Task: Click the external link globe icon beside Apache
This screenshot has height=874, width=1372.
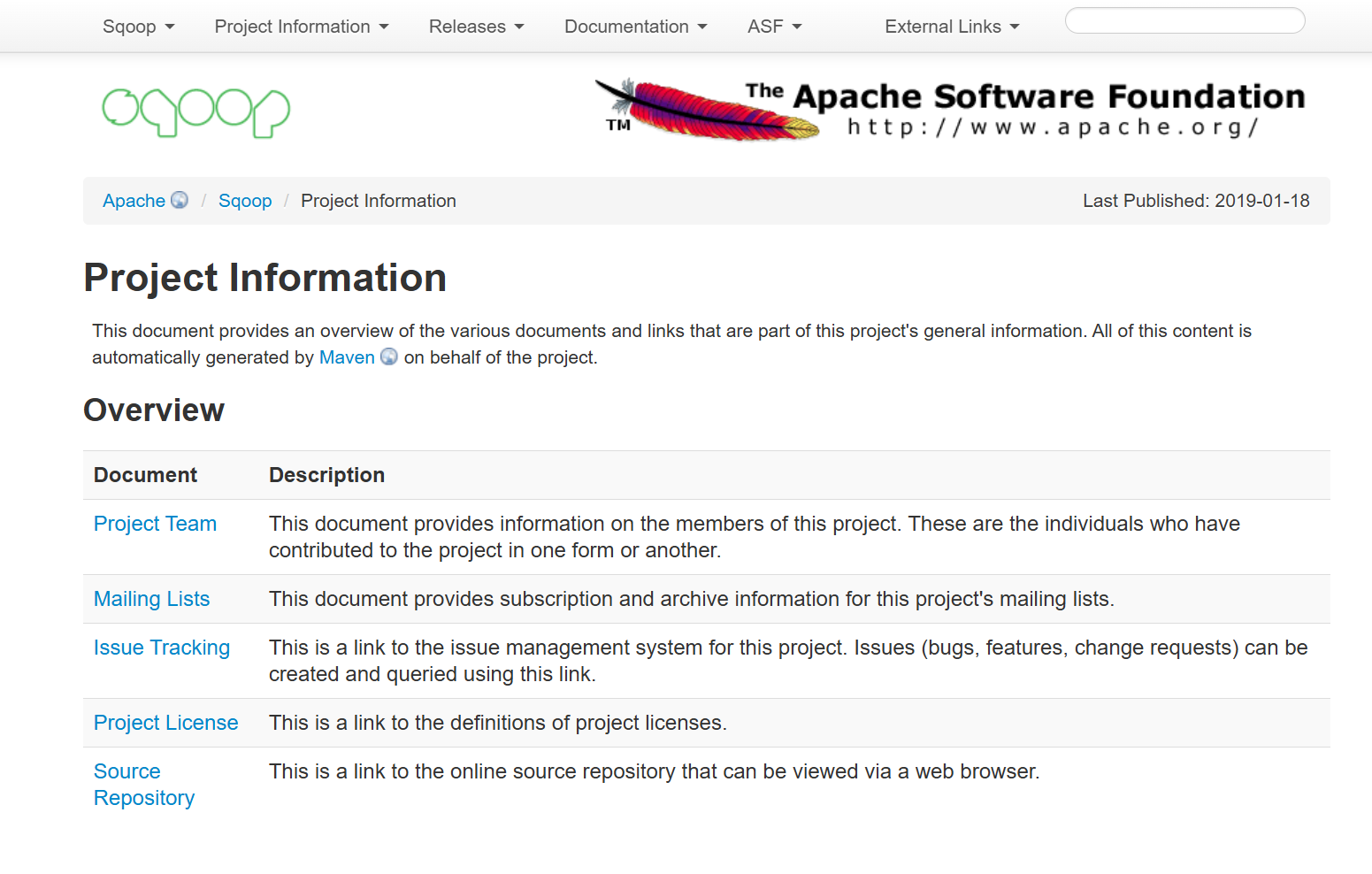Action: pos(180,200)
